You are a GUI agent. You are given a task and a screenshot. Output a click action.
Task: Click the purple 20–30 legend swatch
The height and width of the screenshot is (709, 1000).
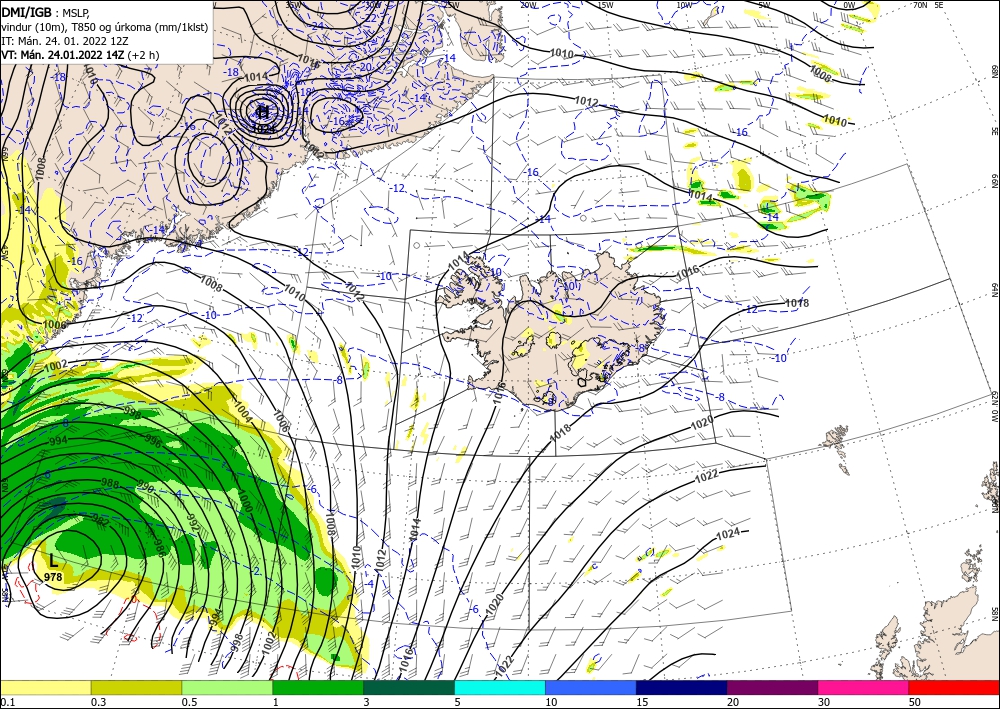pos(772,687)
